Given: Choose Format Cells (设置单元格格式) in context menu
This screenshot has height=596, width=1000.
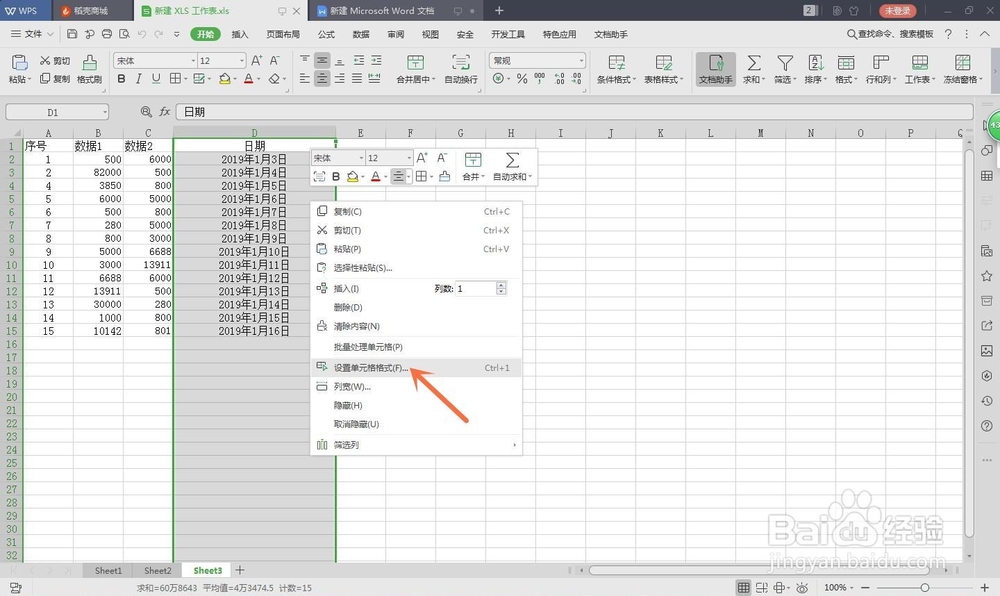Looking at the screenshot, I should [x=416, y=368].
